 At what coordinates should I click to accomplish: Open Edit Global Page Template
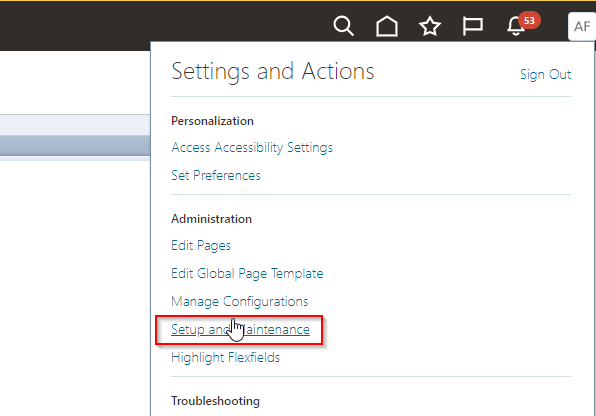[247, 273]
